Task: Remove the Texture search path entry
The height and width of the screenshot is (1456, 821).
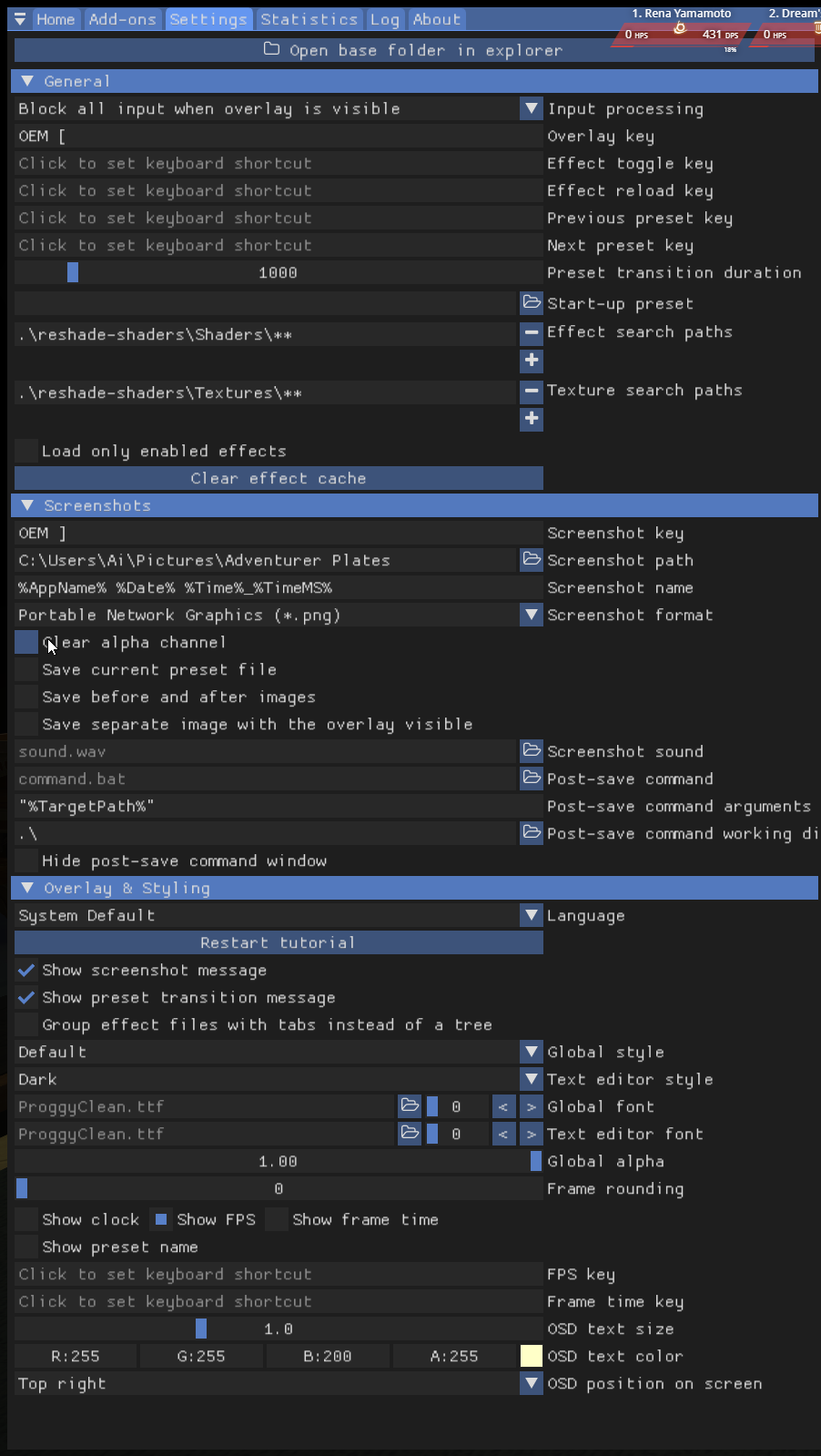Action: point(532,392)
